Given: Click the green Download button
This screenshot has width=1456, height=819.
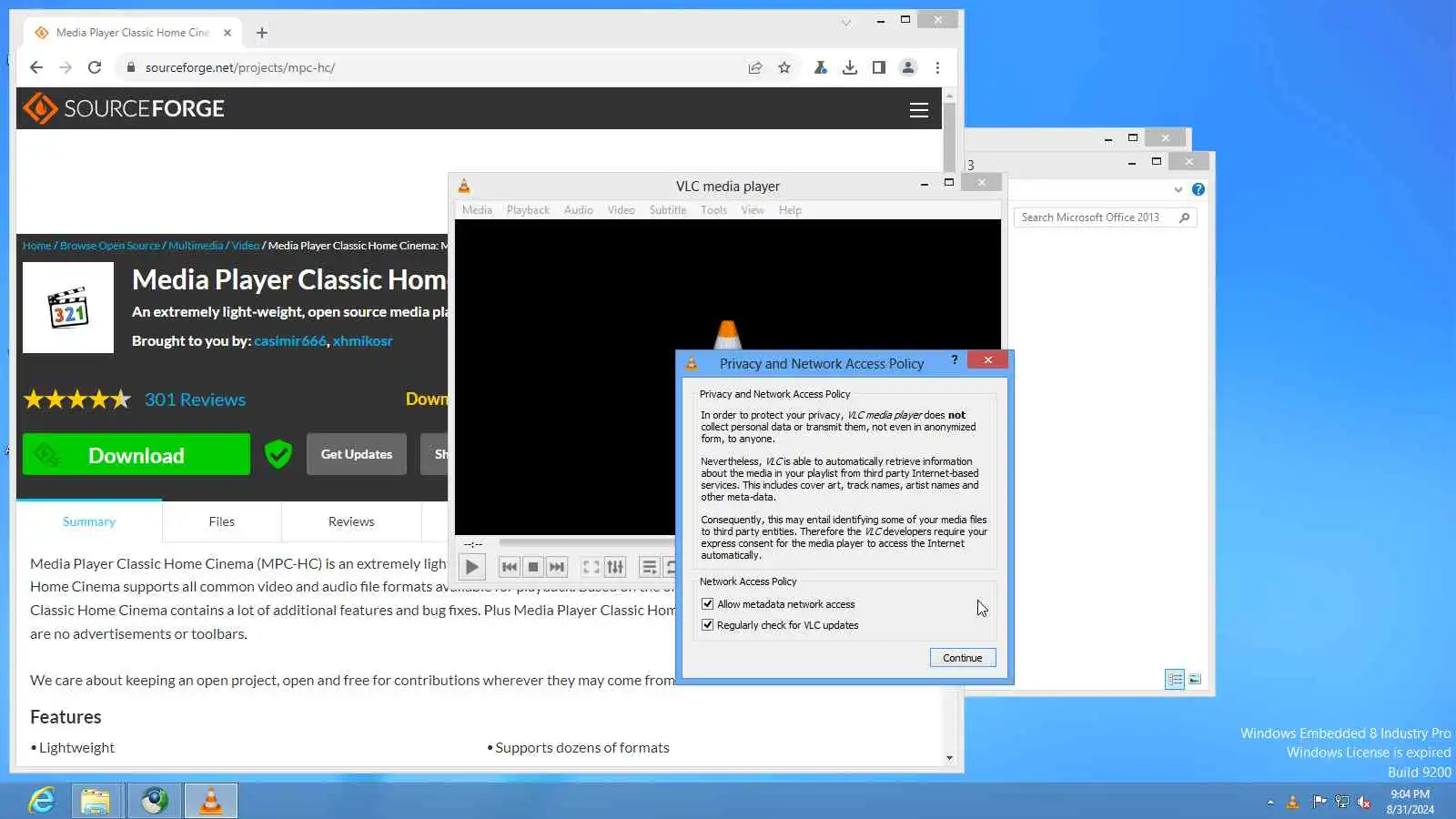Looking at the screenshot, I should coord(136,454).
